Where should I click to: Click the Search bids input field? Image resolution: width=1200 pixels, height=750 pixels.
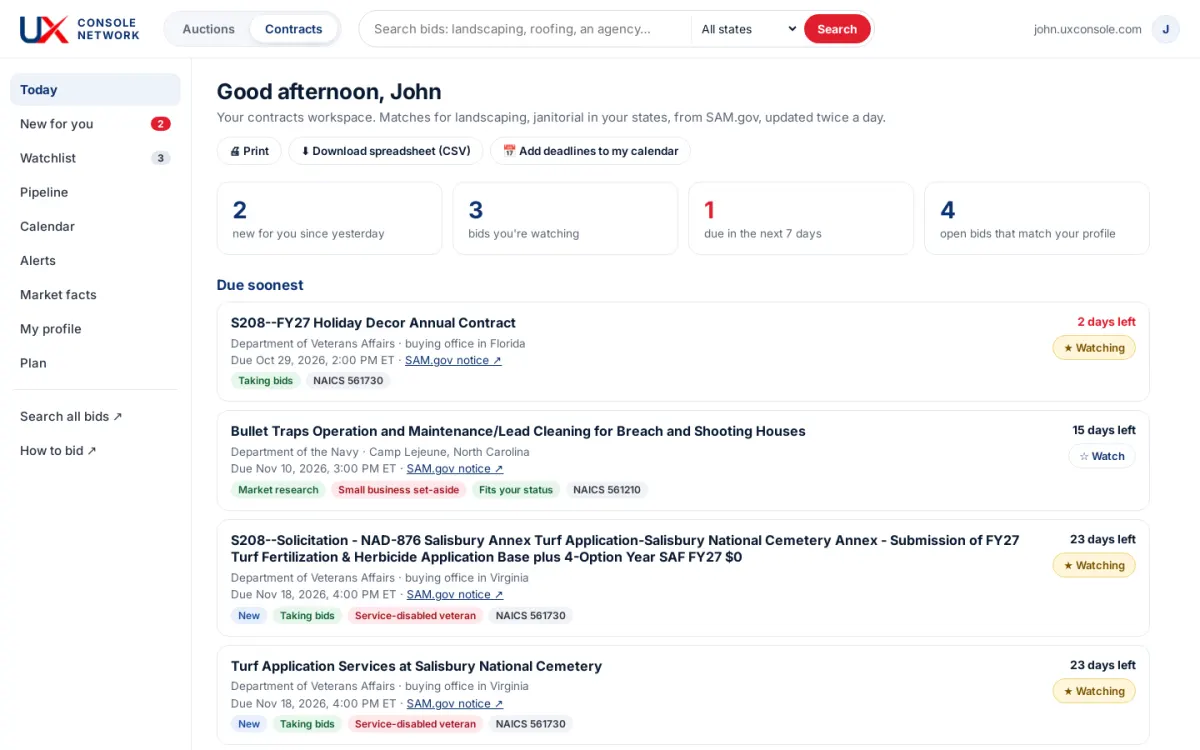click(x=525, y=29)
